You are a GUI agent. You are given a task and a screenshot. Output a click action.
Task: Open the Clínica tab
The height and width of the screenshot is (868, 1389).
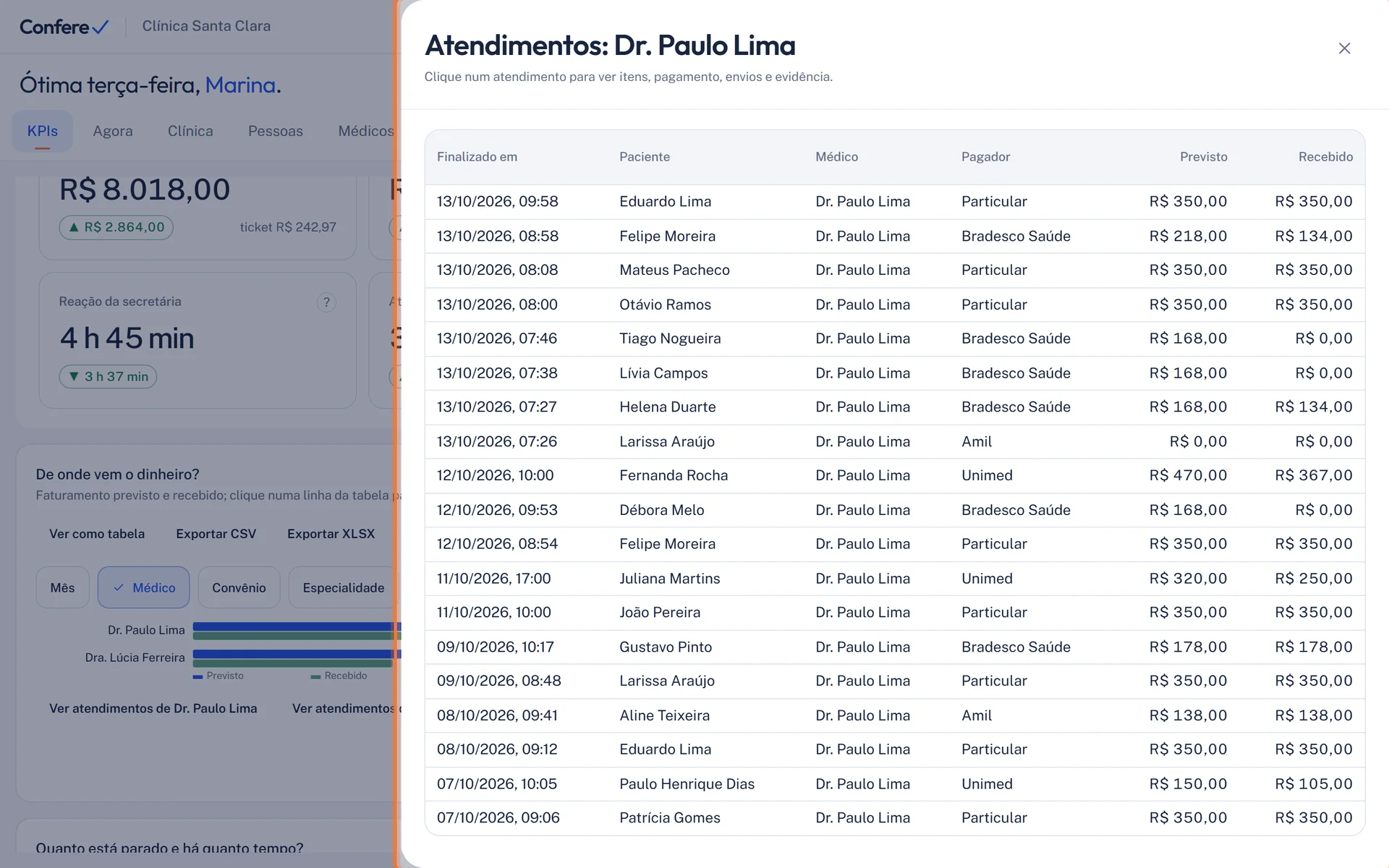(x=190, y=131)
